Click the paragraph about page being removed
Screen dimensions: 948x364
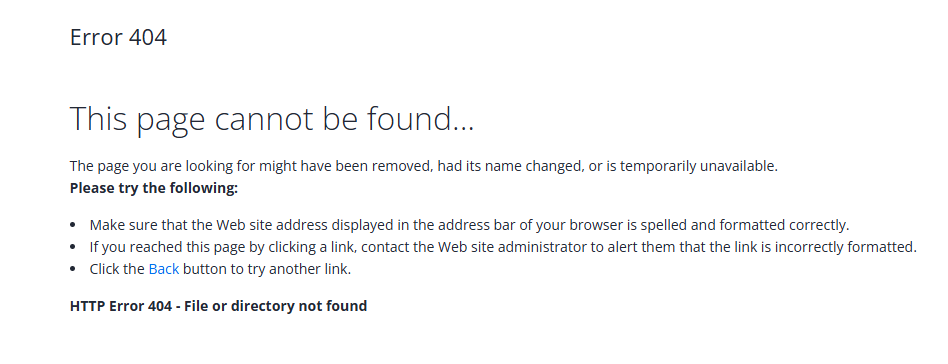424,166
